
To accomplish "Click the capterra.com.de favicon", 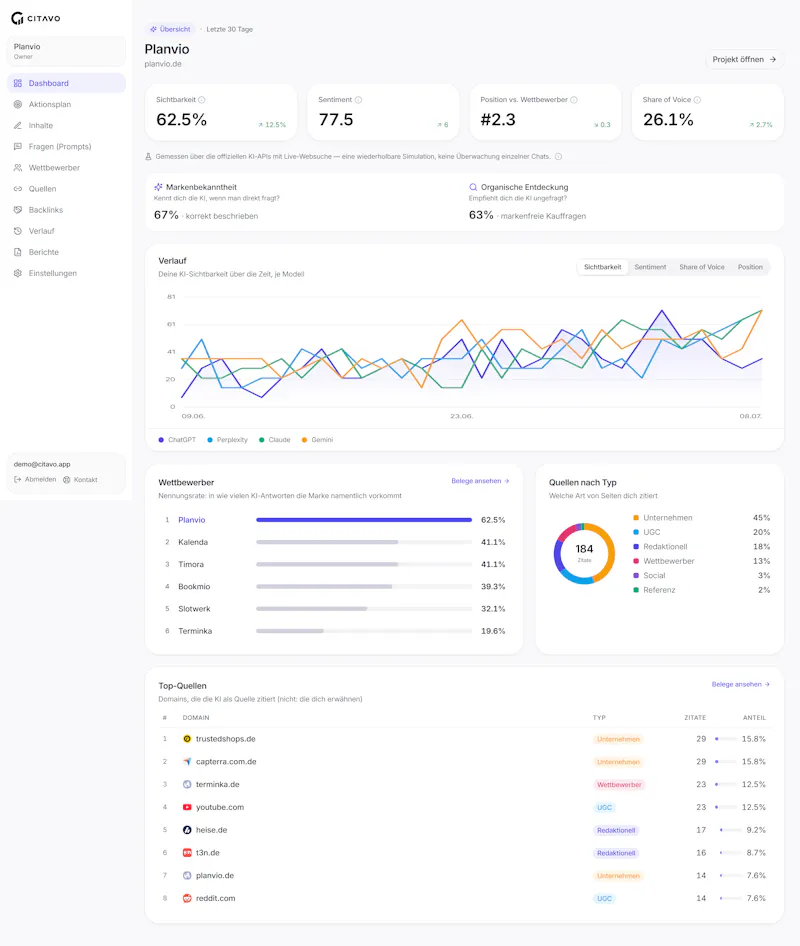I will [187, 762].
